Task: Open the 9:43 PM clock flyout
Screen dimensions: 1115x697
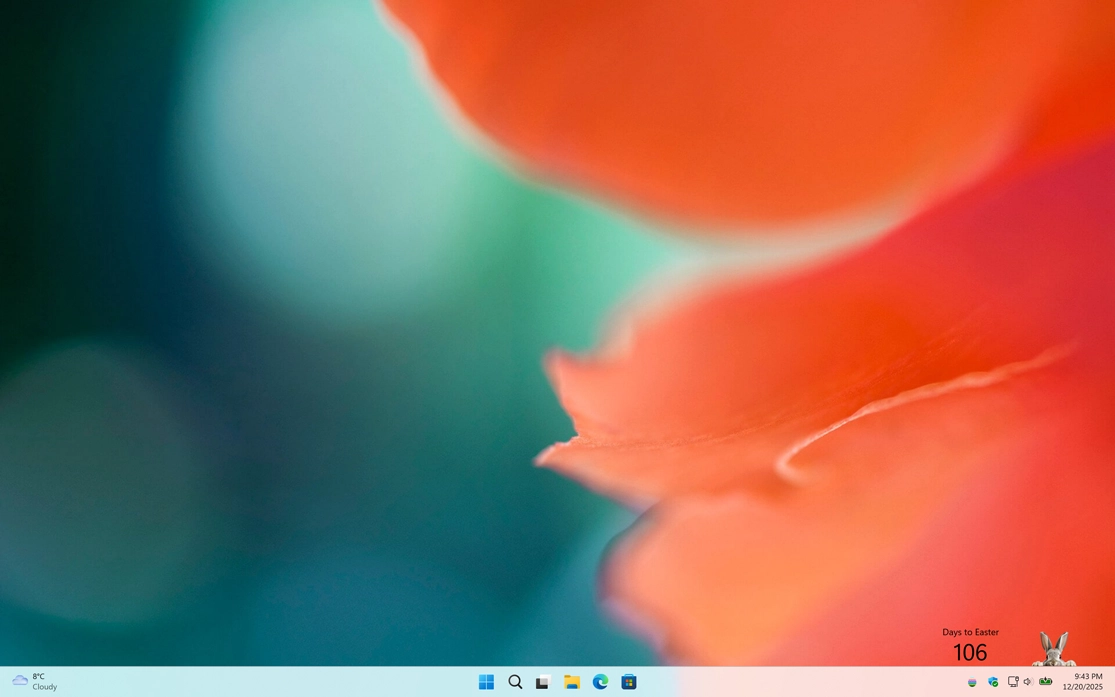Action: [1082, 682]
